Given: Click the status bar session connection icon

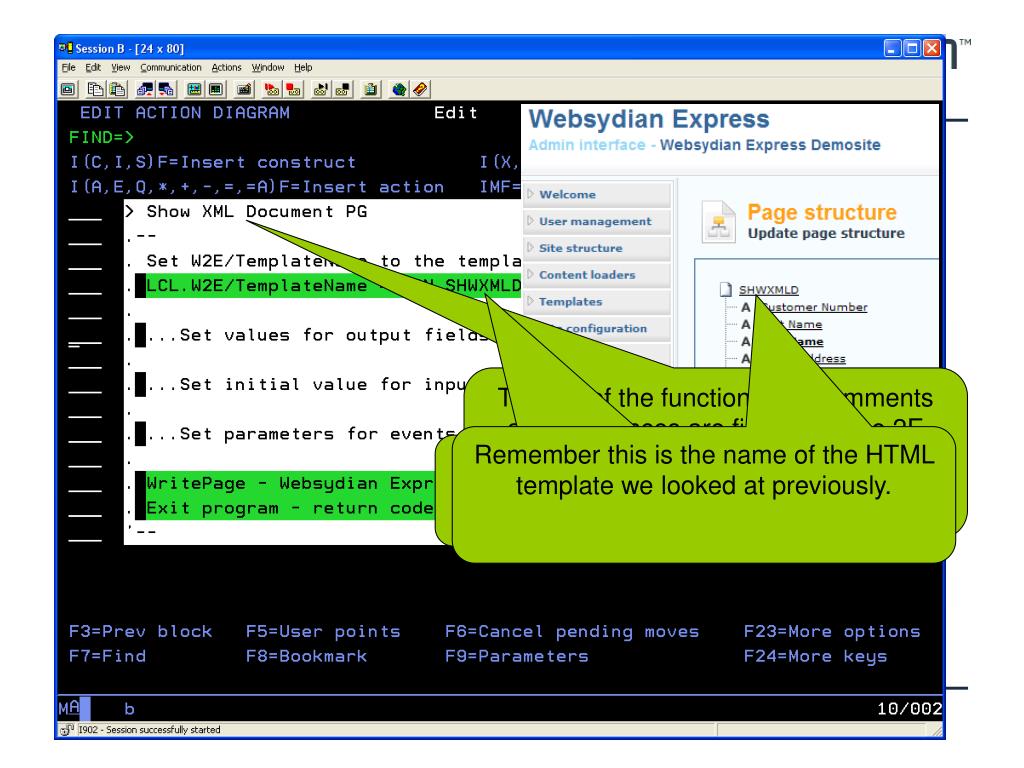Looking at the screenshot, I should click(x=66, y=730).
